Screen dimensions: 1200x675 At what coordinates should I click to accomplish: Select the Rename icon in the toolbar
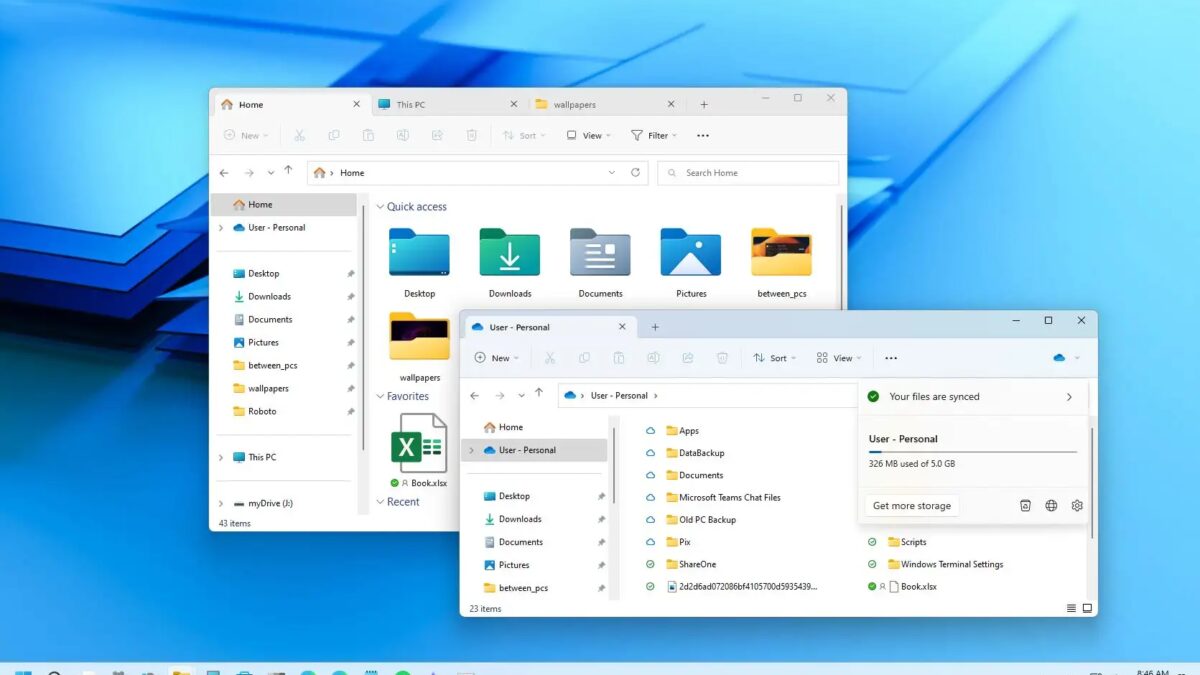tap(654, 357)
